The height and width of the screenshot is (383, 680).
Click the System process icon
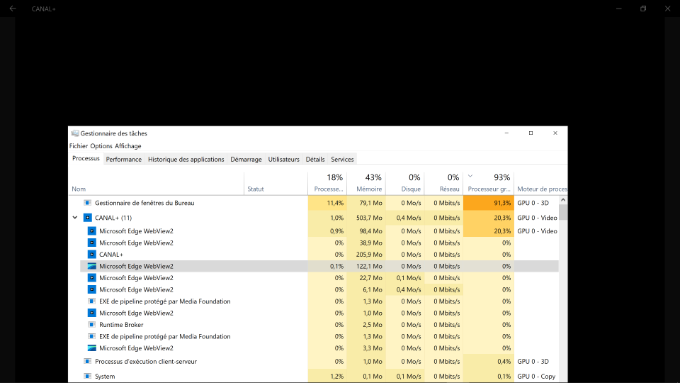coord(87,376)
